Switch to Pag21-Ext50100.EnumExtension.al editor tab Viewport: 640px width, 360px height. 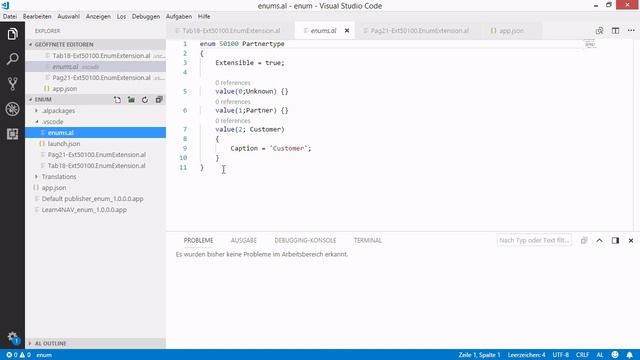[x=418, y=31]
